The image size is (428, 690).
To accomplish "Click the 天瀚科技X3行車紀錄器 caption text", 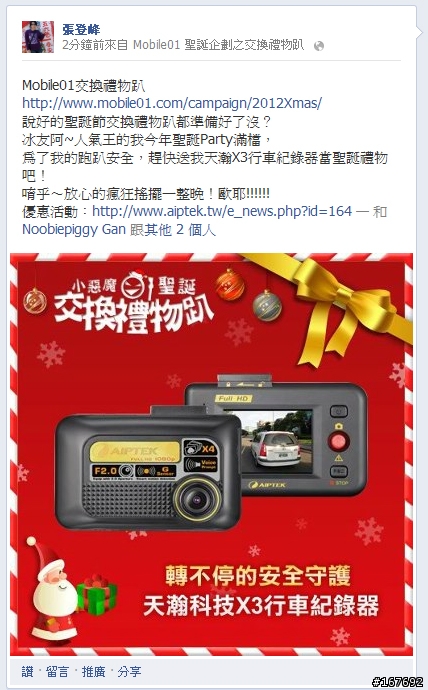I will point(261,606).
